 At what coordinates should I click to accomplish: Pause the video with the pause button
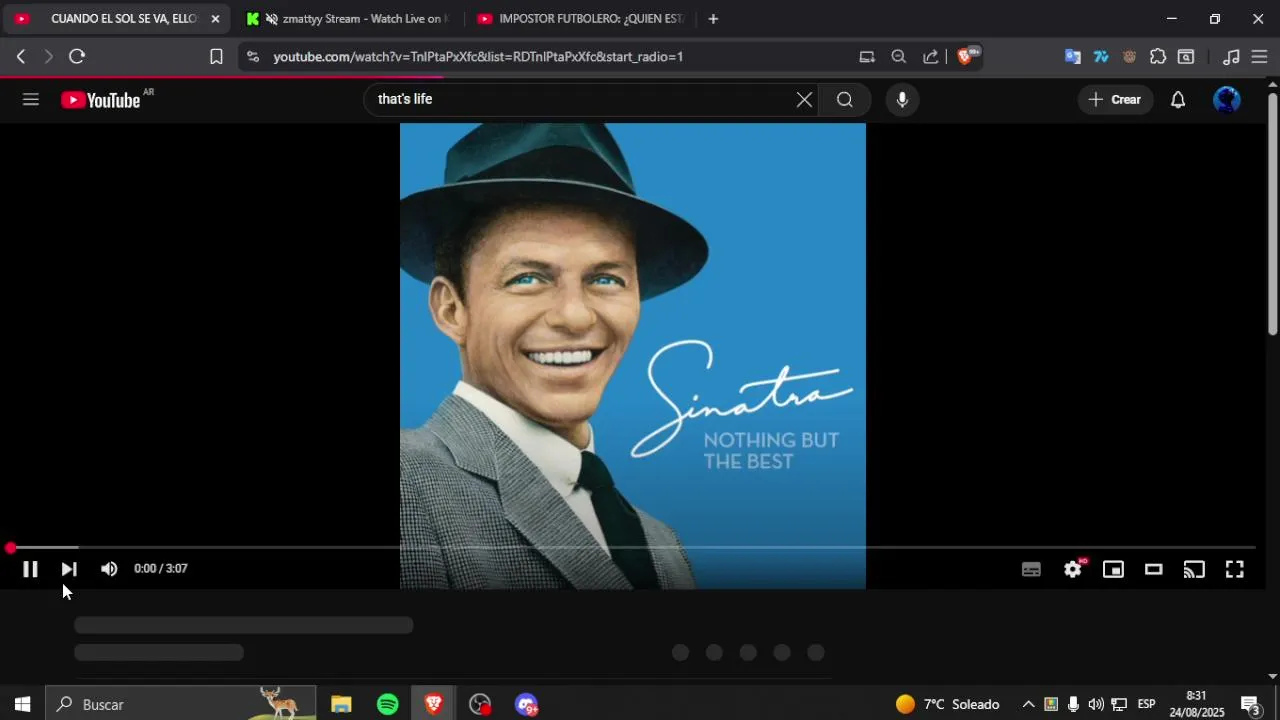30,569
